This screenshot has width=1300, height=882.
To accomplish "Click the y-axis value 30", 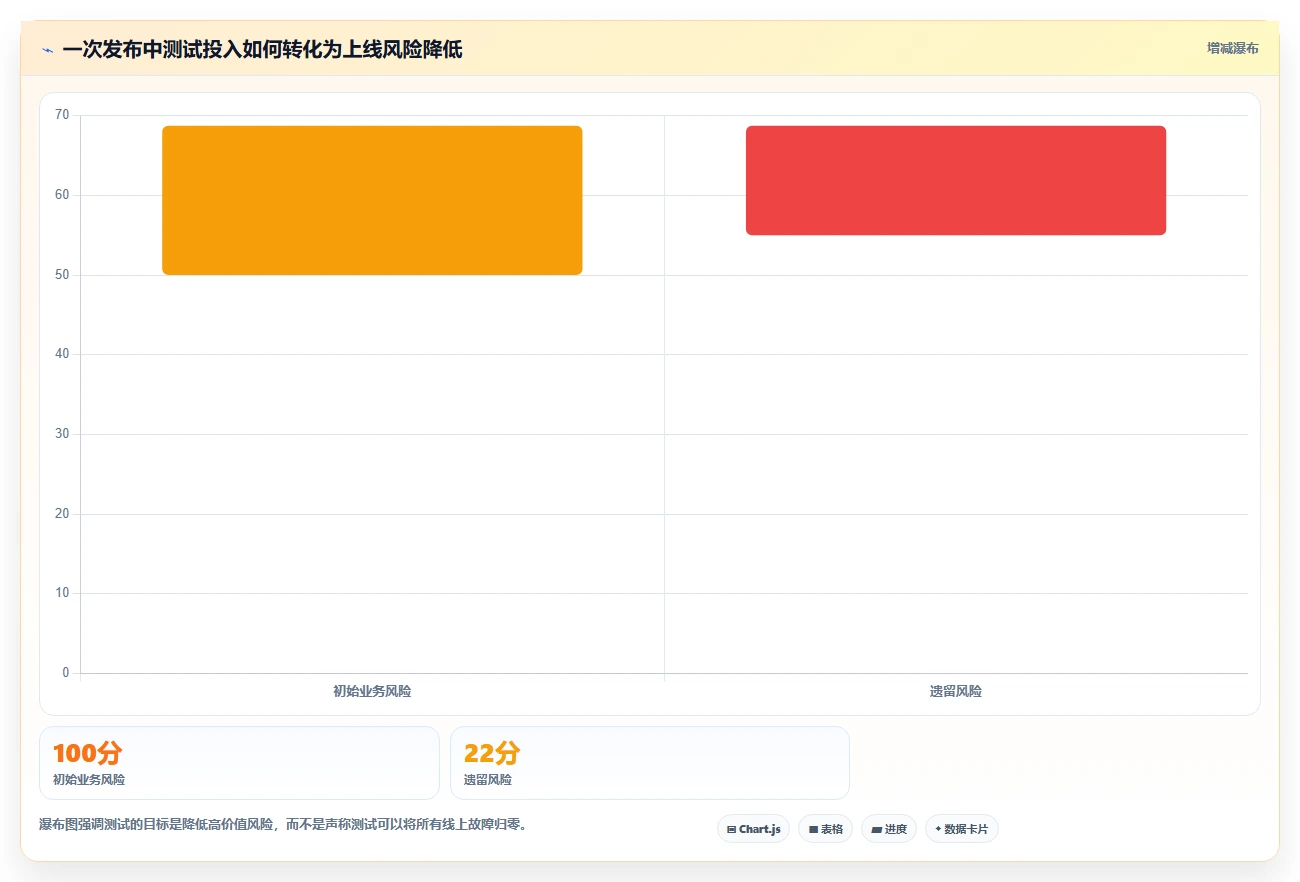I will (x=62, y=434).
